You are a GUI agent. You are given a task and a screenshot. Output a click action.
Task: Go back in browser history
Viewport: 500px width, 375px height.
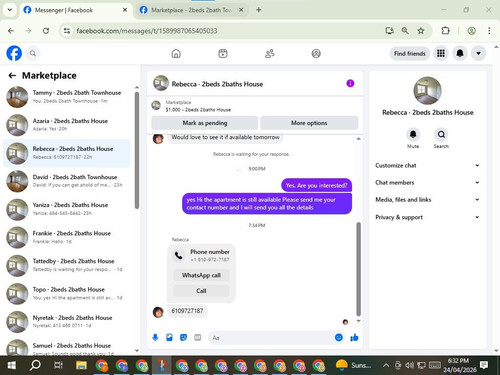click(11, 31)
